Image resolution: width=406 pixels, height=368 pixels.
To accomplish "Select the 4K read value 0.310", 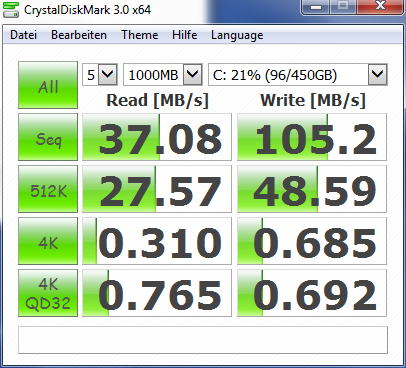I will coord(157,241).
